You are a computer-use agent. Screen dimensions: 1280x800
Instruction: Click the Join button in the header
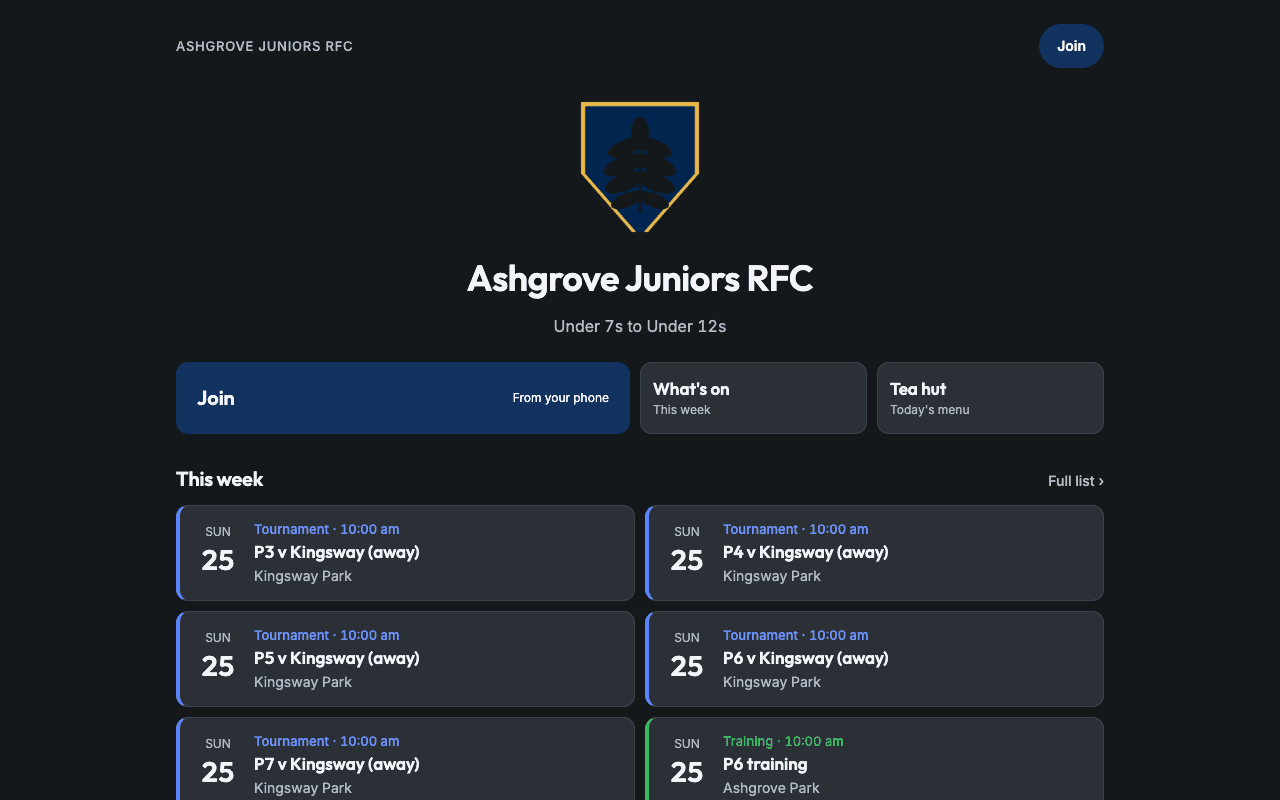[x=1071, y=46]
